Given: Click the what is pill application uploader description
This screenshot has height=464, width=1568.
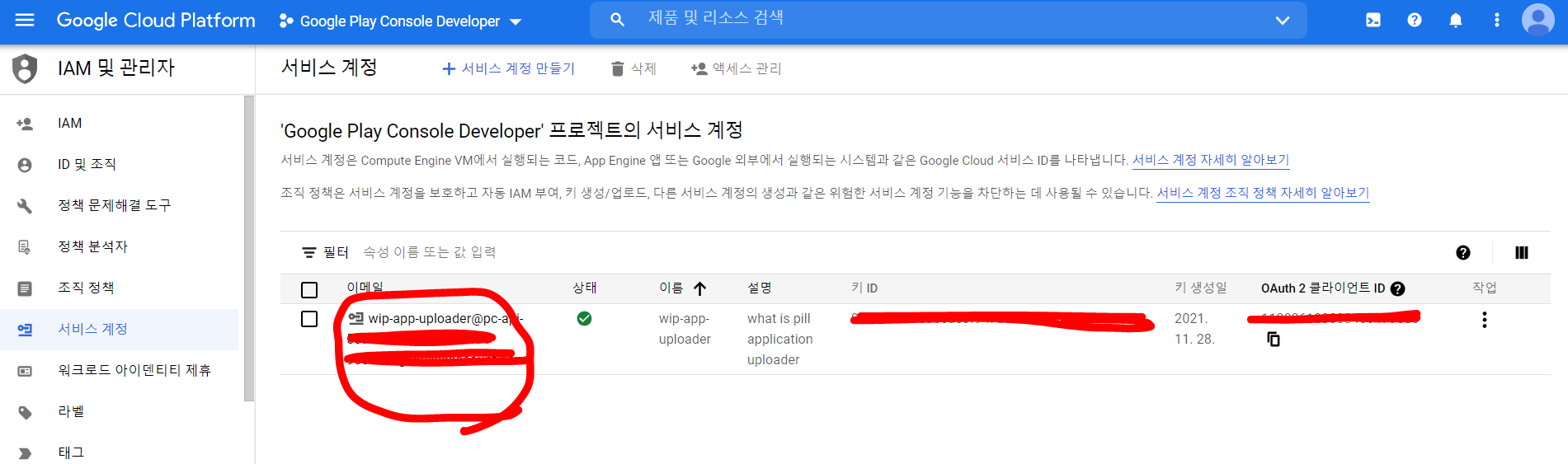Looking at the screenshot, I should pos(779,340).
